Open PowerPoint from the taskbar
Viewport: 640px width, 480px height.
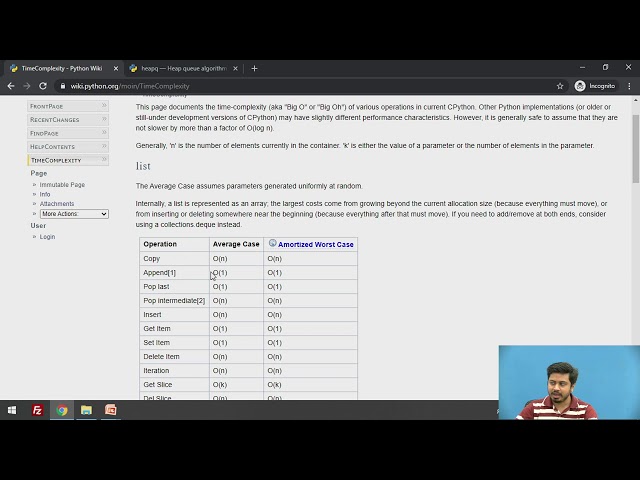(111, 410)
